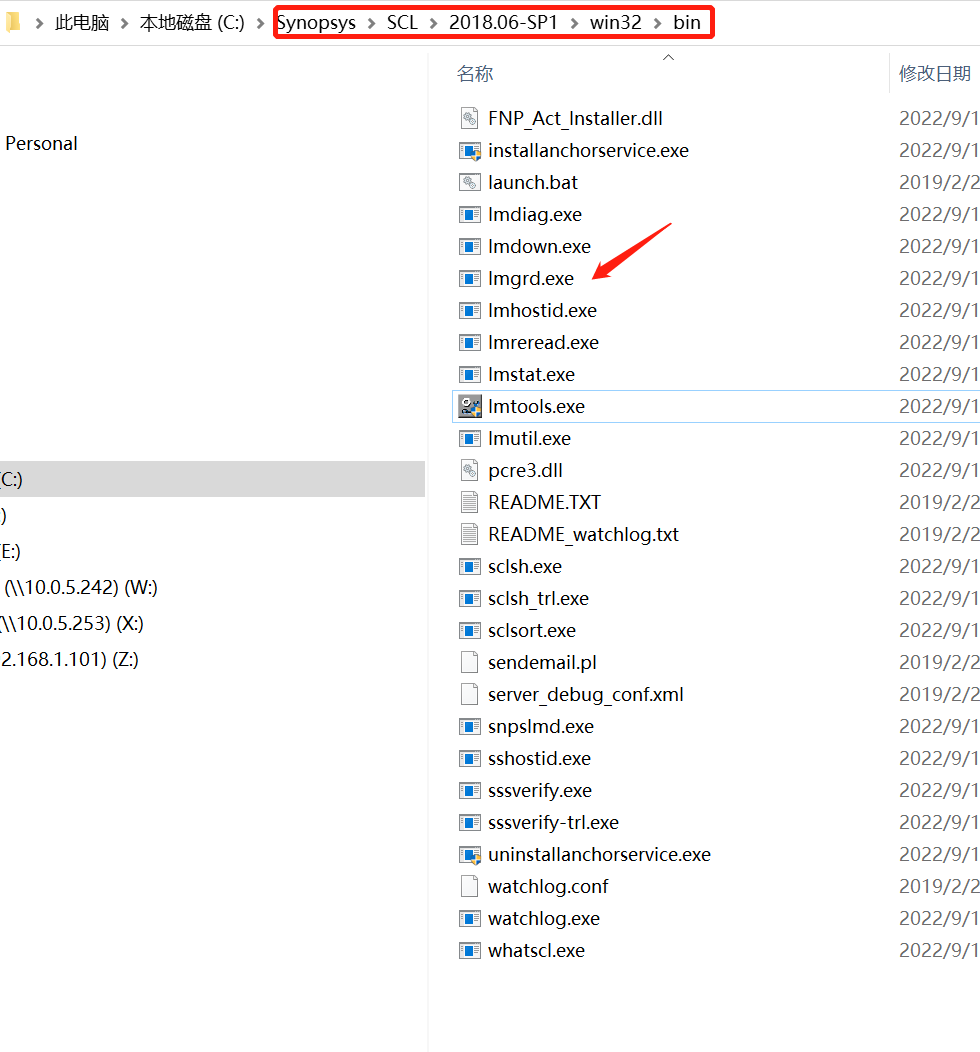Click the whatscl.exe file icon
The image size is (980, 1052).
(x=470, y=951)
